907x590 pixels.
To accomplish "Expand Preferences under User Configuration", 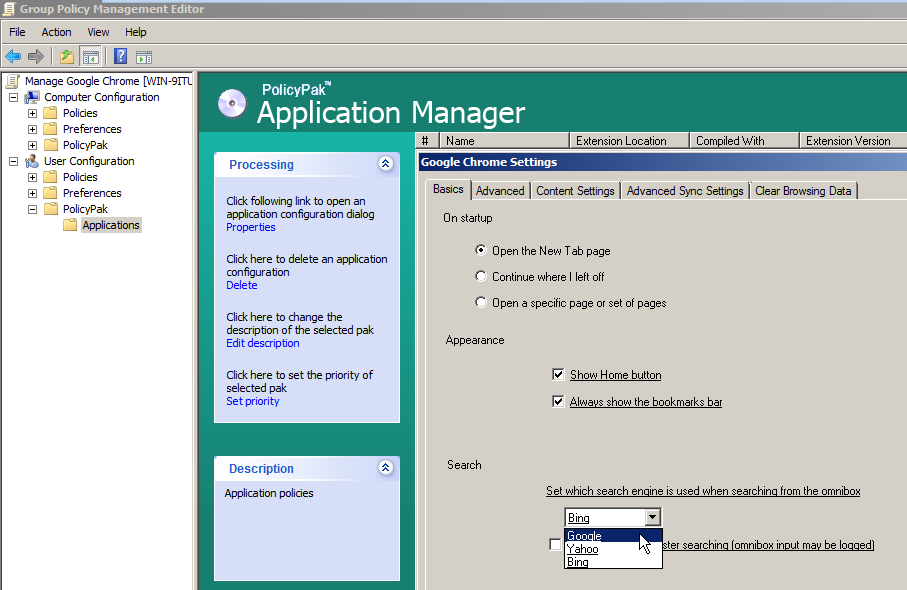I will (x=32, y=193).
